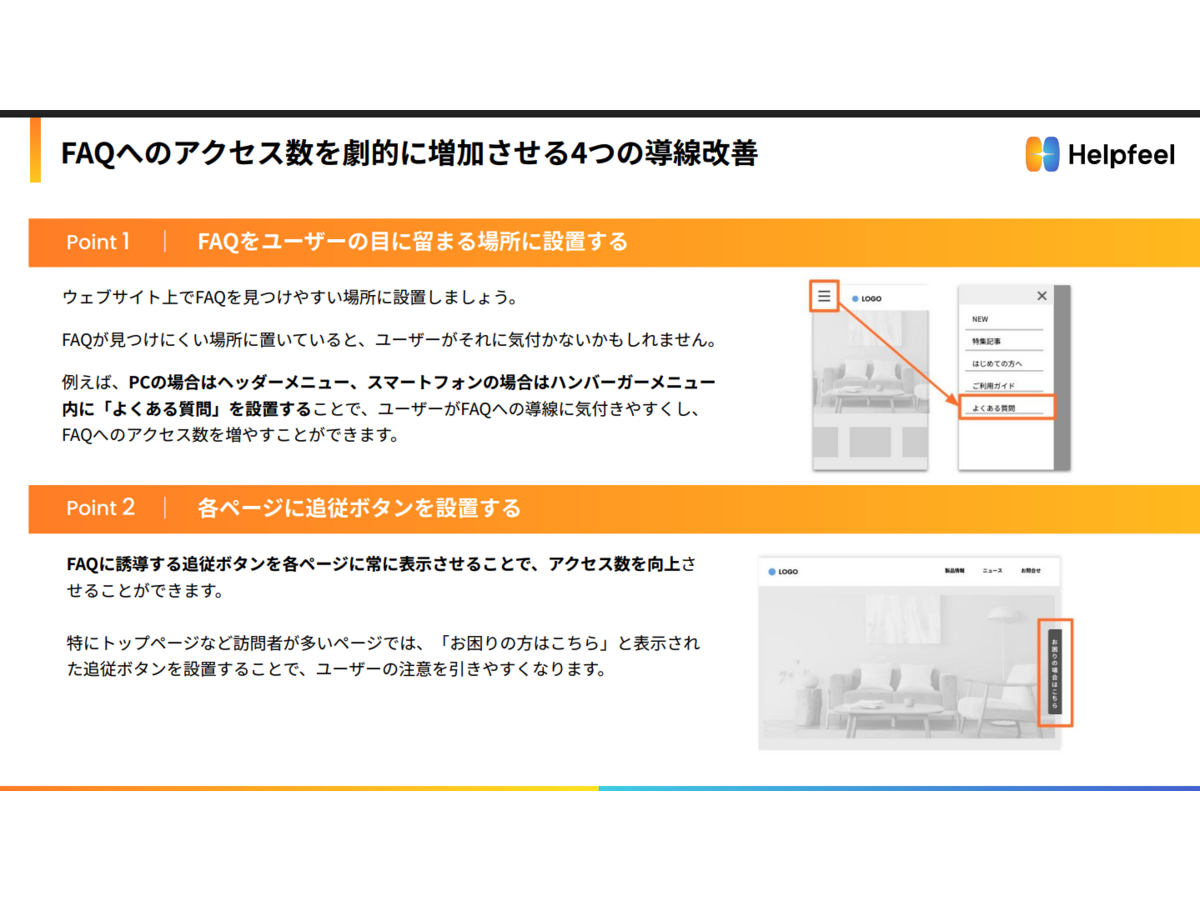Click the blue LOGO dot in mobile mockup
The height and width of the screenshot is (900, 1200).
[855, 298]
